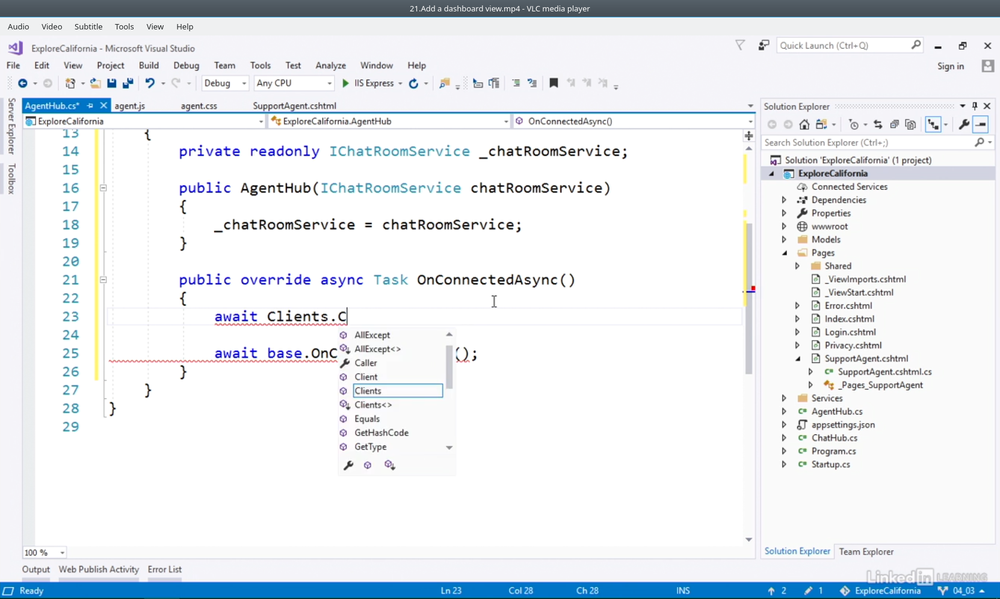This screenshot has height=599, width=1000.
Task: Click the Pending Changes Filter clock icon
Action: [854, 124]
